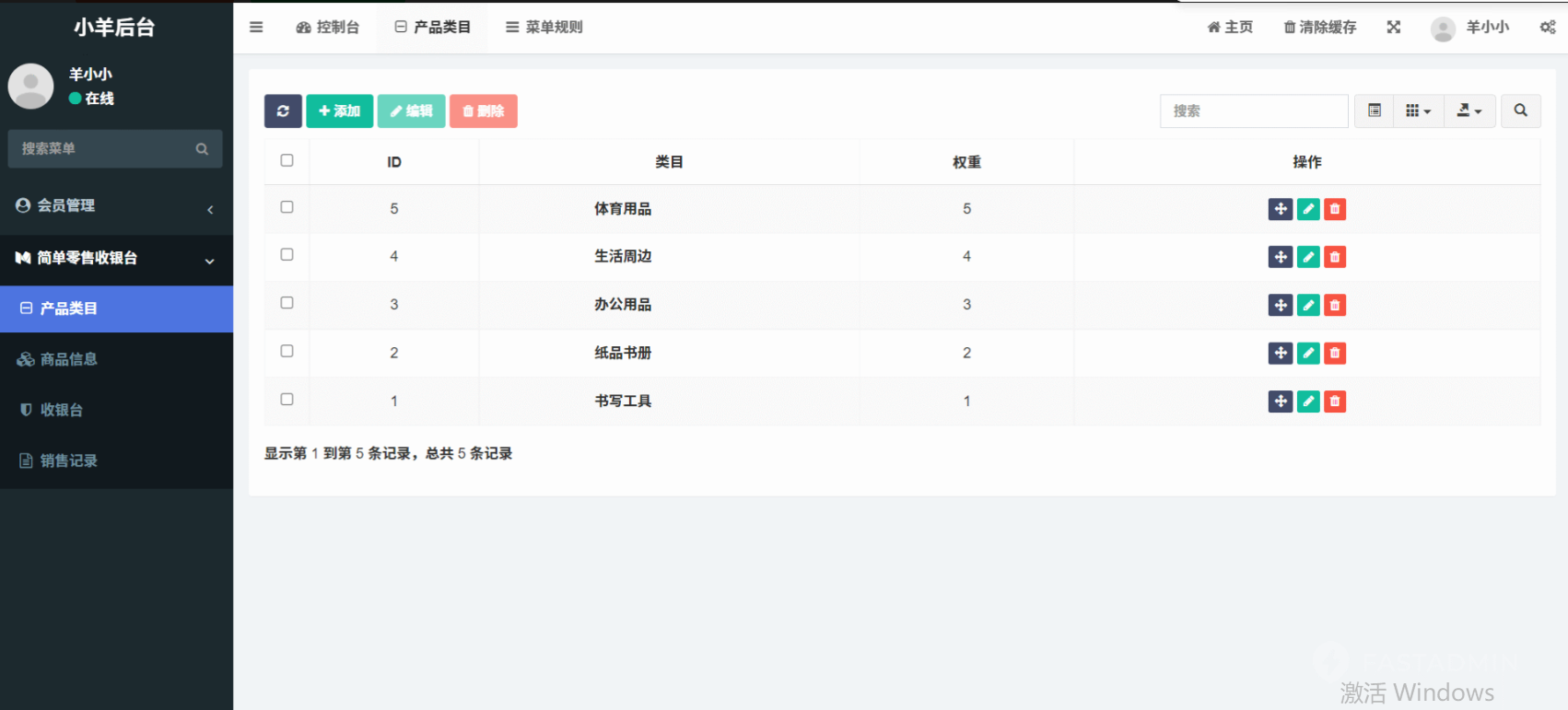Click 清除缓存 in the top bar
Viewport: 1568px width, 710px height.
point(1320,28)
